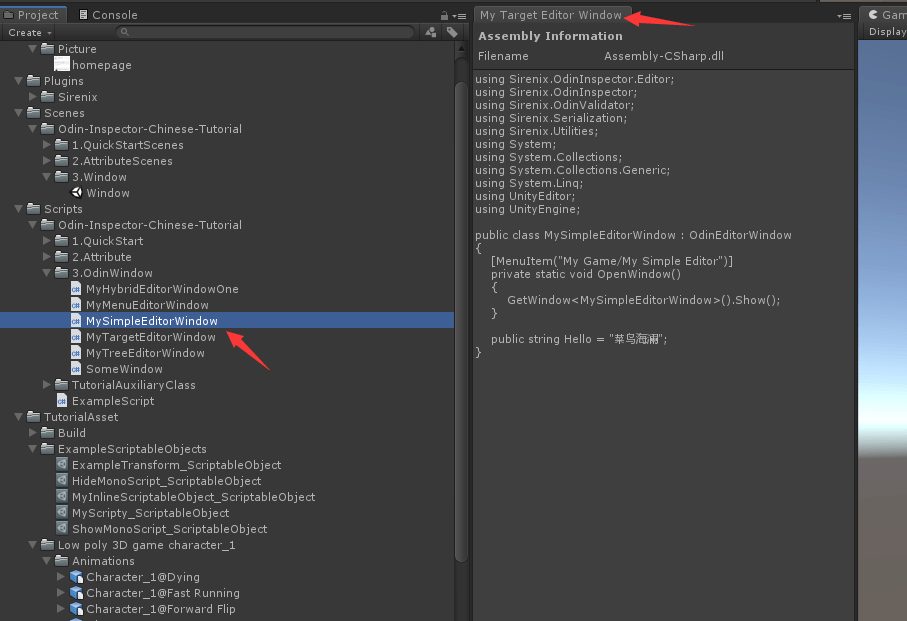Click the Project search field
The image size is (907, 621).
[265, 32]
